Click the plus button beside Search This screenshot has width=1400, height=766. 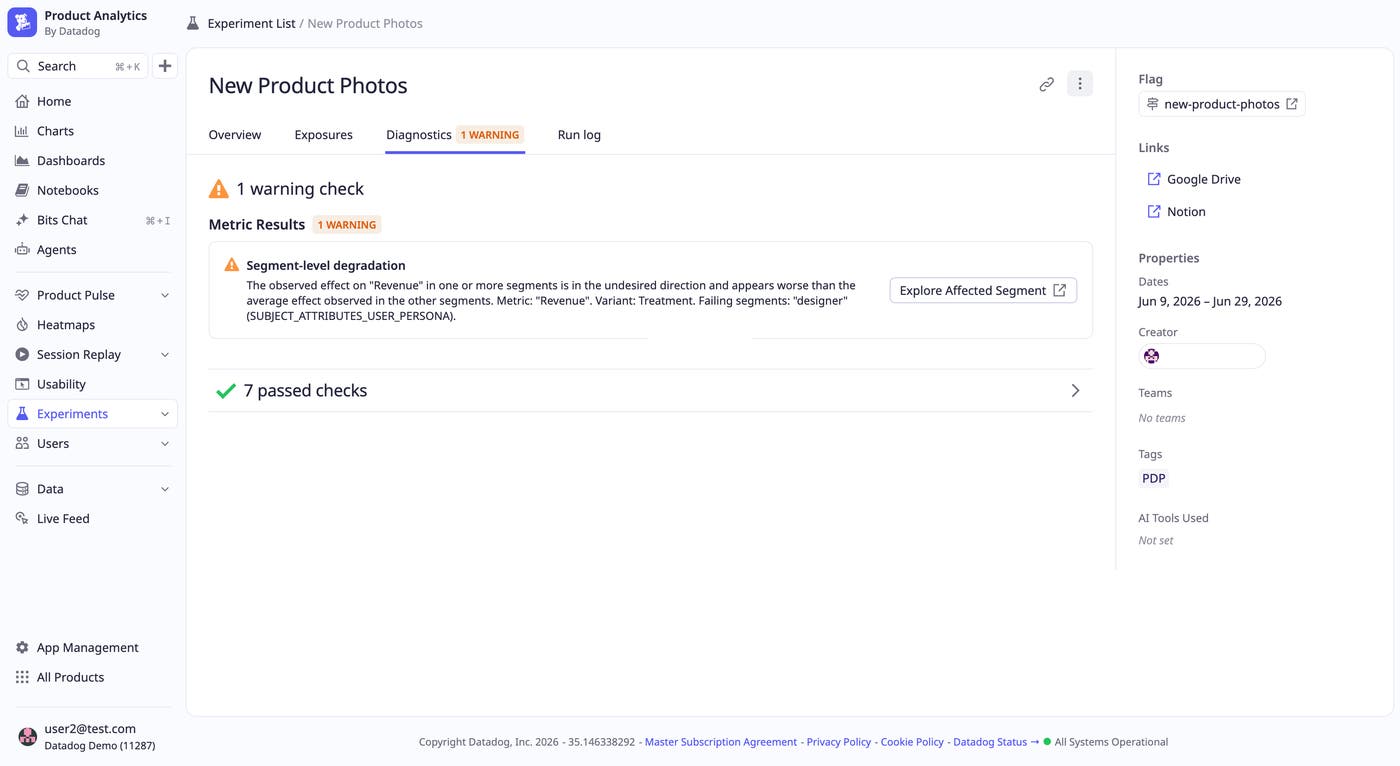pyautogui.click(x=165, y=66)
